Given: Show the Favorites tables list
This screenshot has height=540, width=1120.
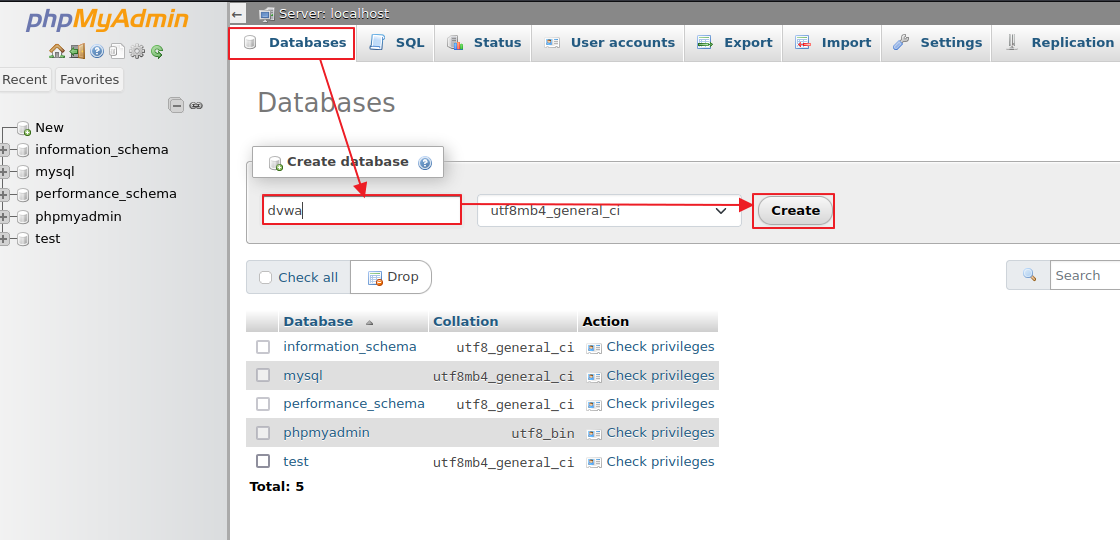Looking at the screenshot, I should [89, 79].
